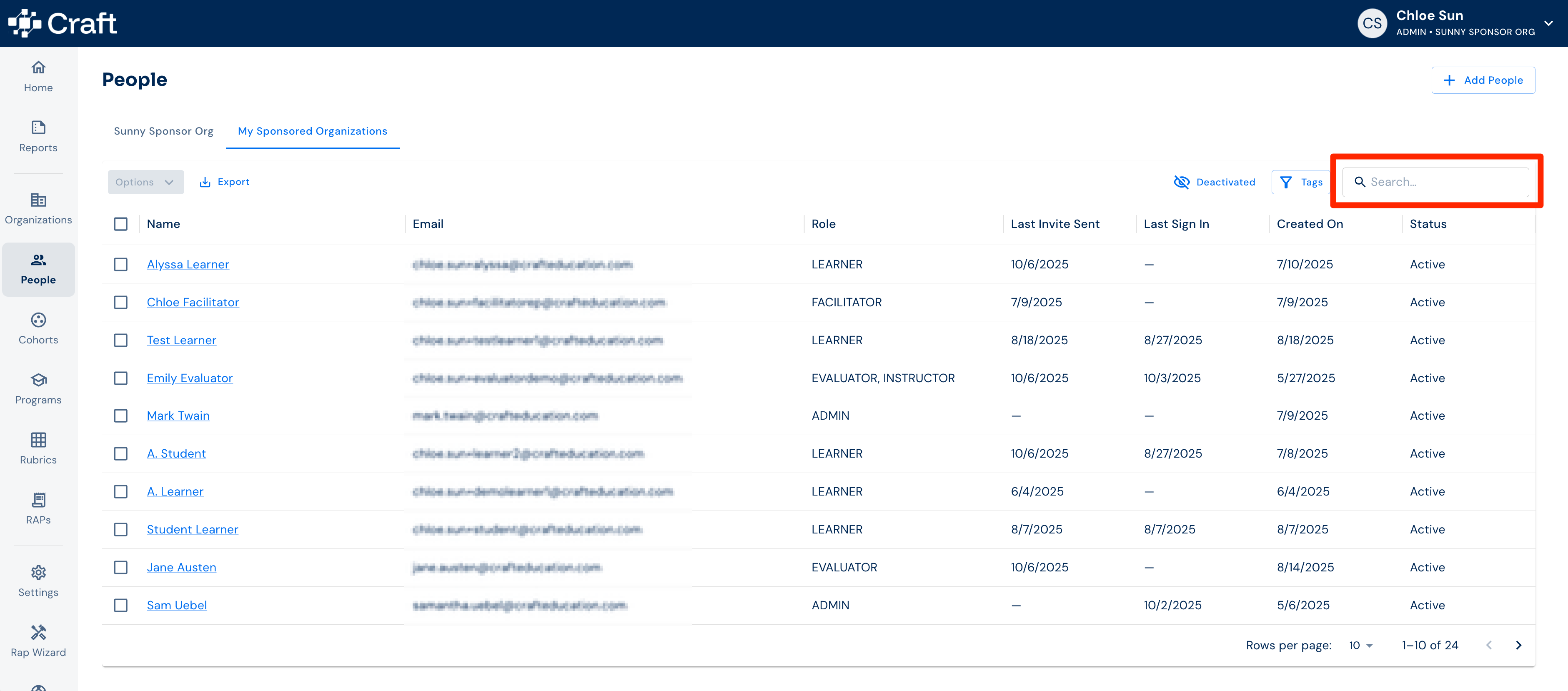1568x691 pixels.
Task: Click the Tags filter funnel button
Action: click(x=1301, y=182)
